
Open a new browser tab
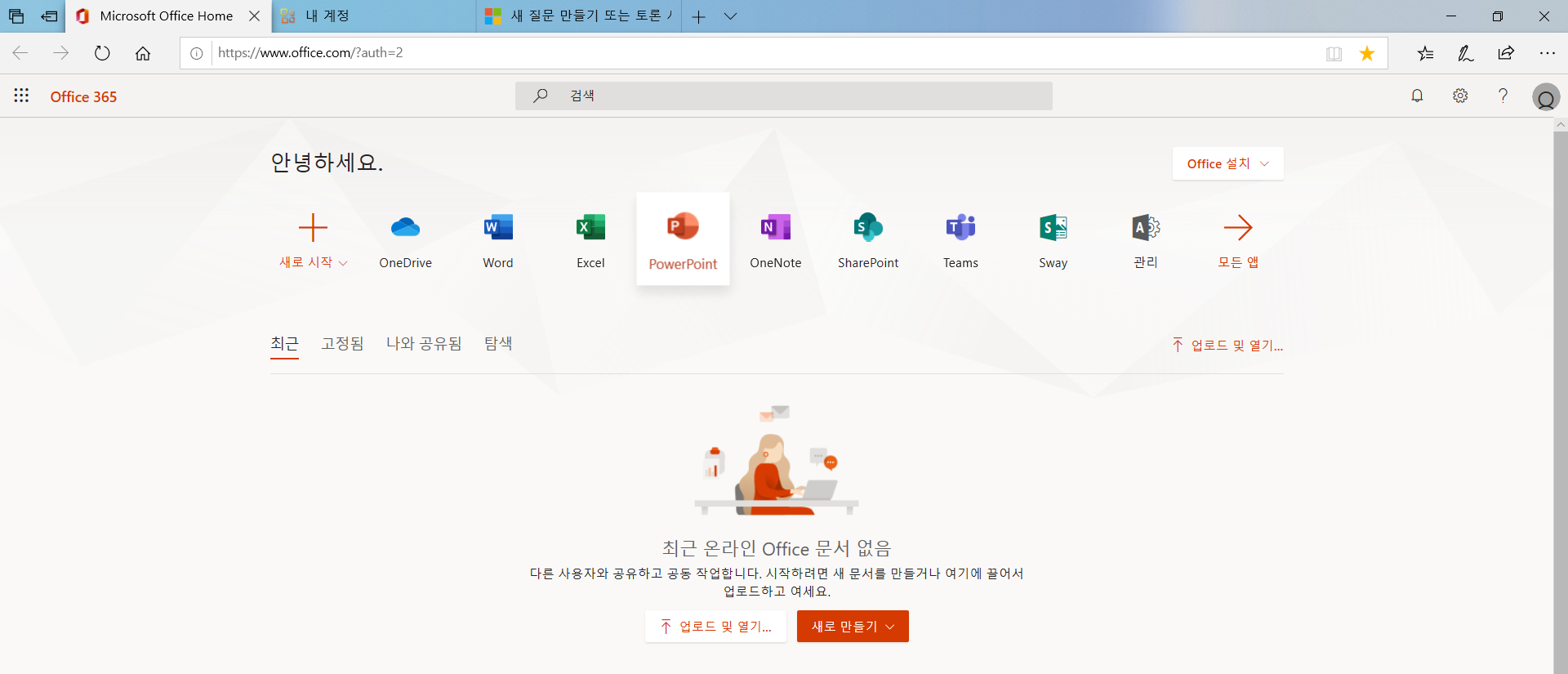click(x=698, y=16)
